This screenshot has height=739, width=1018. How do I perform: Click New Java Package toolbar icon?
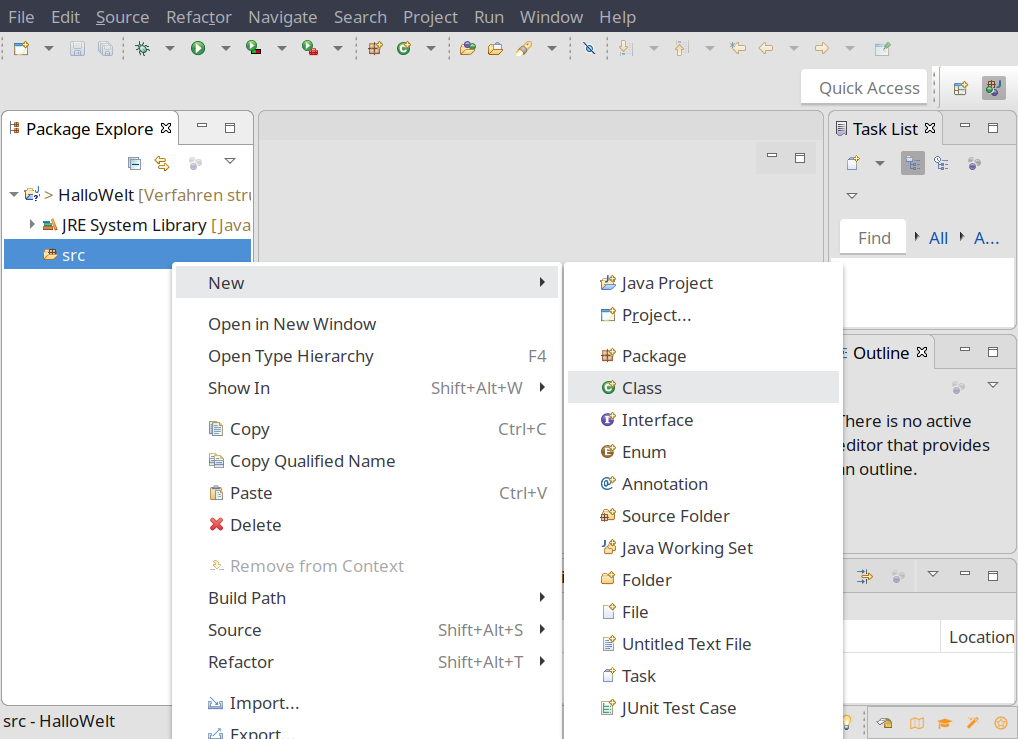[x=375, y=48]
